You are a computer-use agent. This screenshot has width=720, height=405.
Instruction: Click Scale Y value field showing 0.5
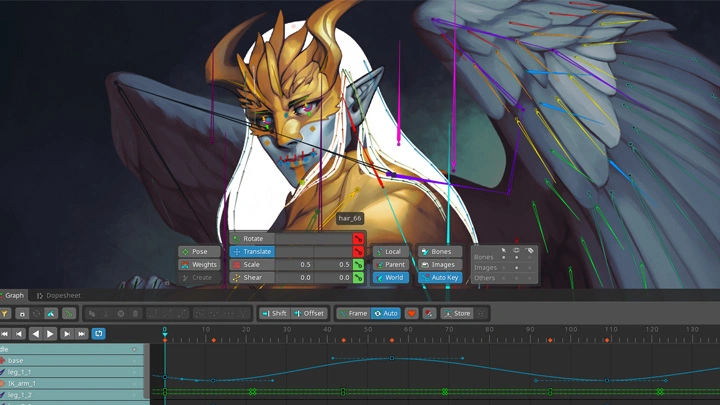click(x=333, y=264)
